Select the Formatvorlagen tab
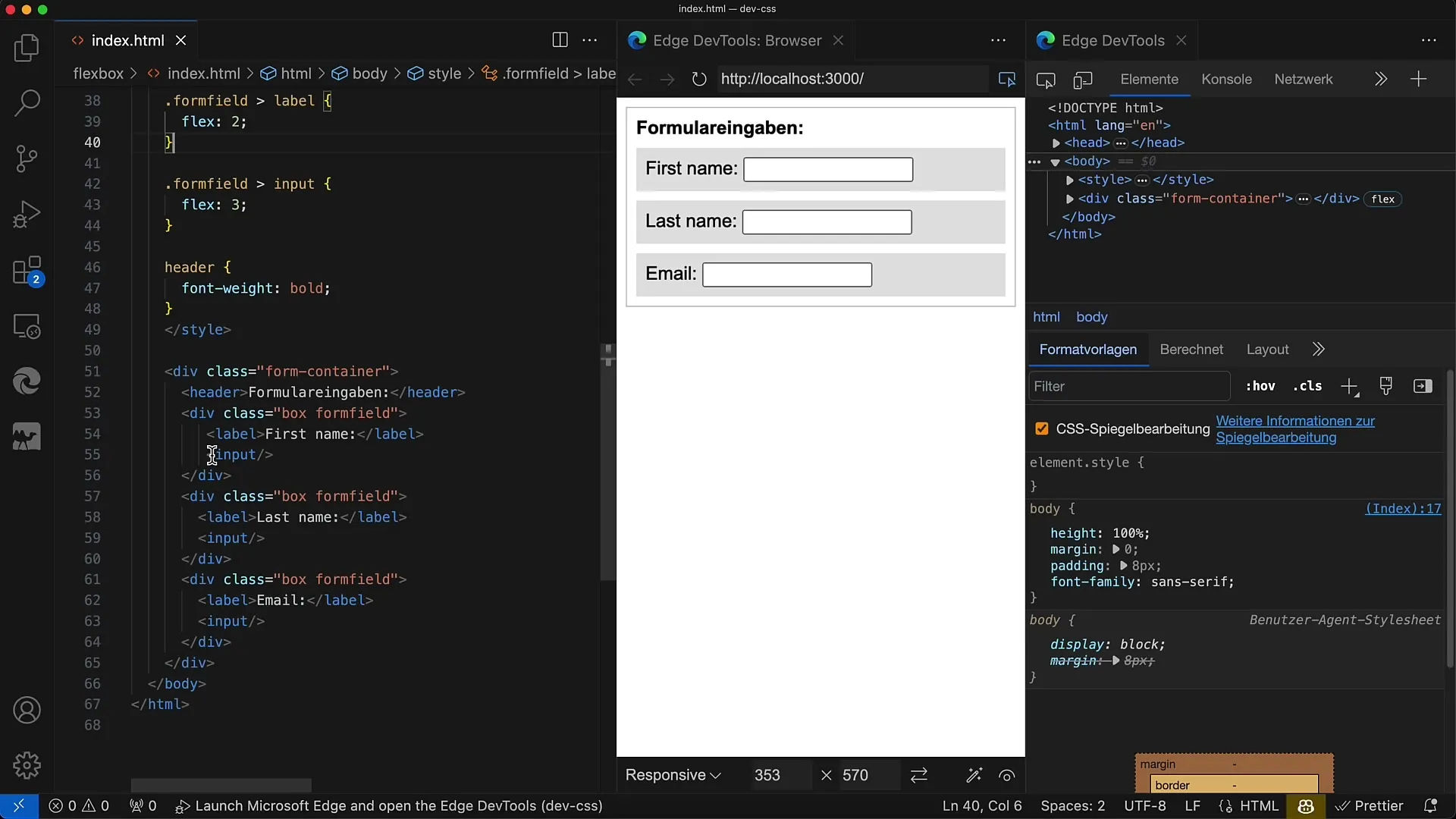Image resolution: width=1456 pixels, height=819 pixels. (x=1087, y=349)
